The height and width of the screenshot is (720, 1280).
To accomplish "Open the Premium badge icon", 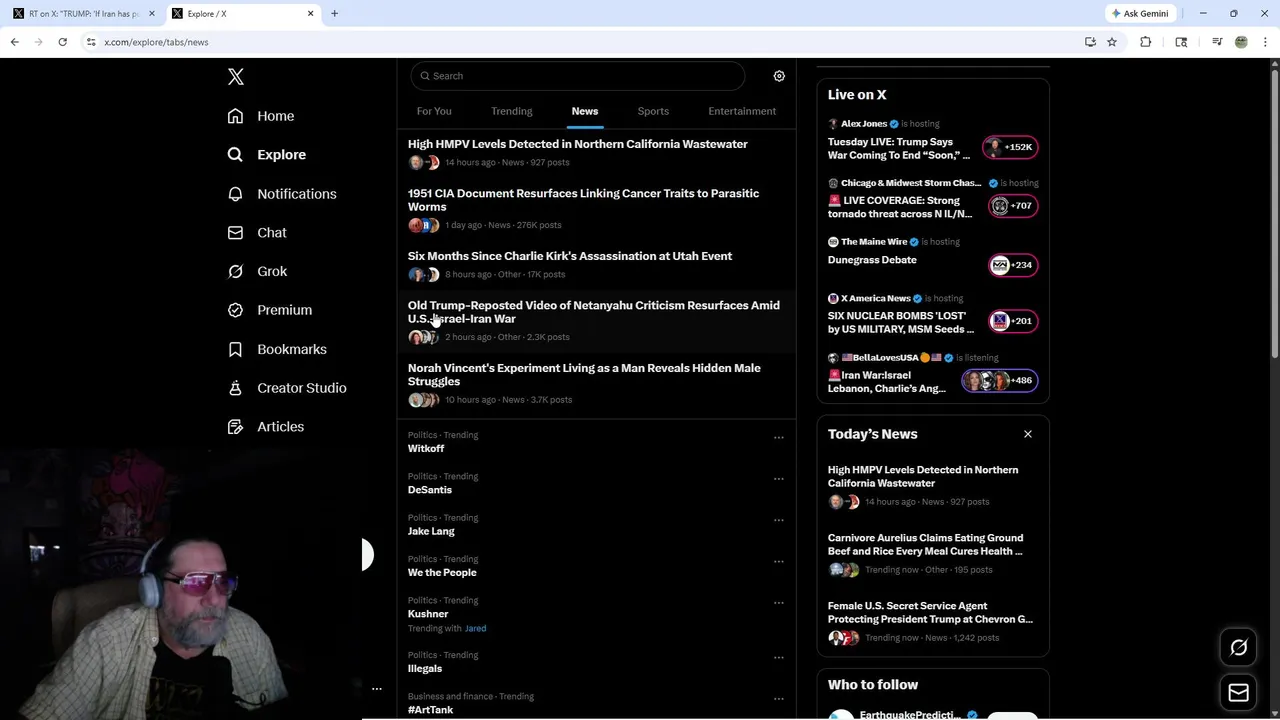I will (x=235, y=310).
